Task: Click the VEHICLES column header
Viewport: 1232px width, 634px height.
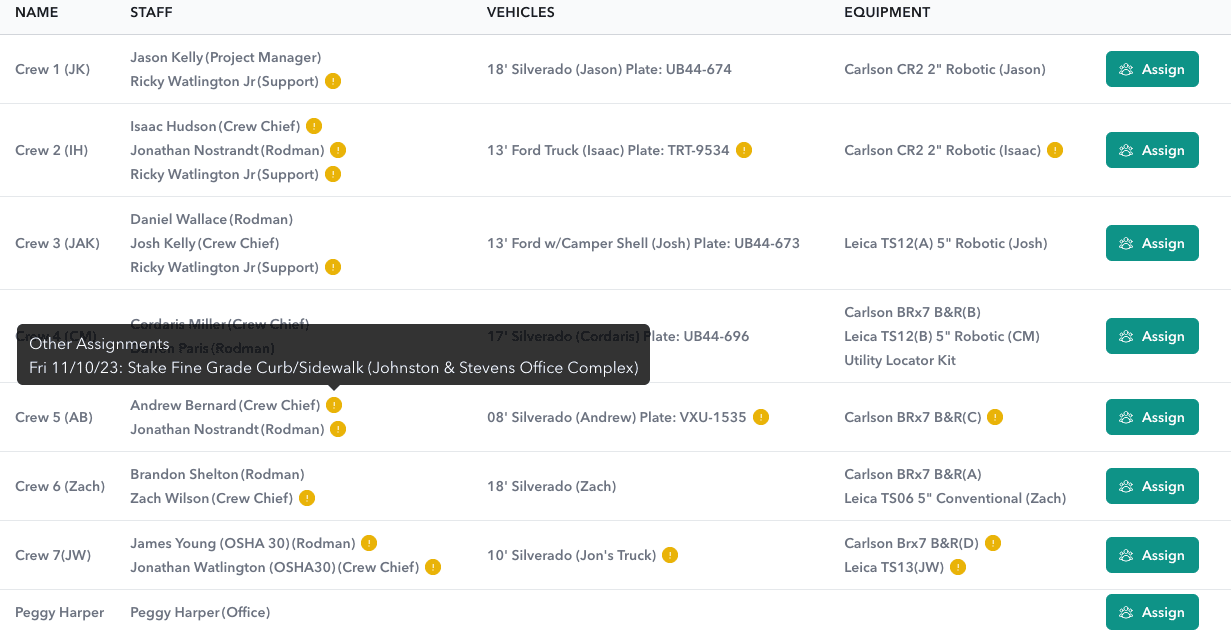Action: [x=520, y=13]
